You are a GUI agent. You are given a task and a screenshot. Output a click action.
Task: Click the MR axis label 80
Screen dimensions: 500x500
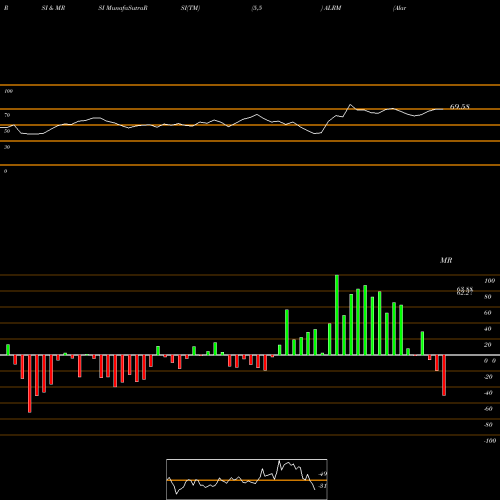pos(488,297)
